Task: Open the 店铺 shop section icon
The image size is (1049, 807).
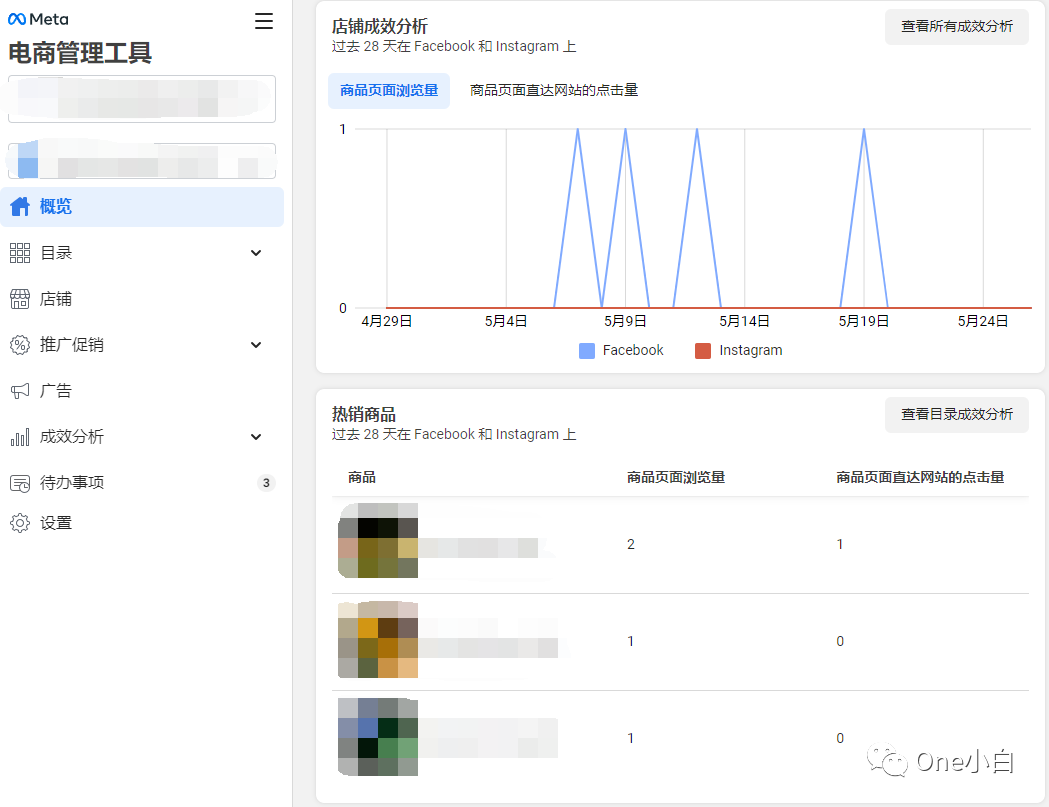Action: click(x=19, y=298)
